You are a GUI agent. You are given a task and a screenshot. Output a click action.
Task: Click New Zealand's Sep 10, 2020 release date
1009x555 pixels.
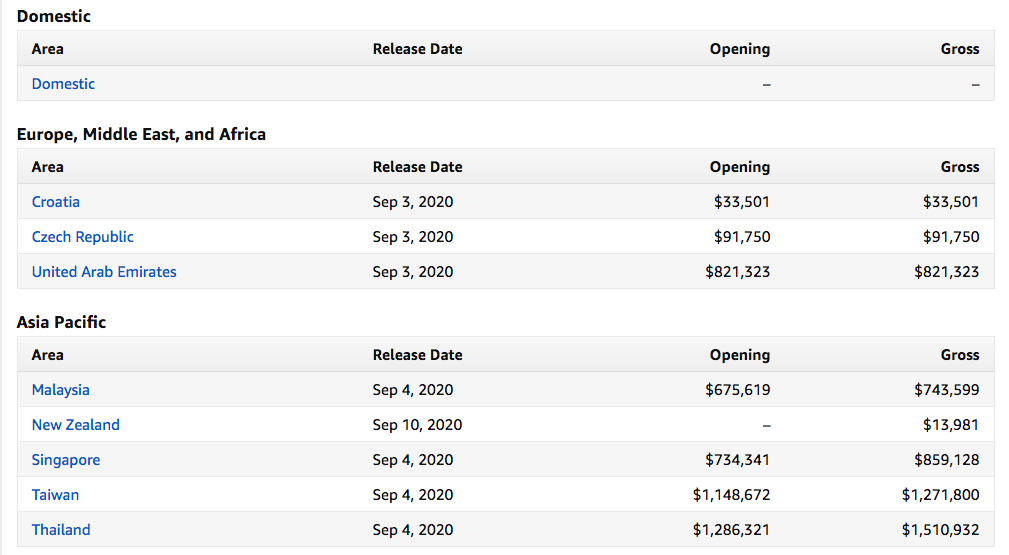click(x=417, y=425)
